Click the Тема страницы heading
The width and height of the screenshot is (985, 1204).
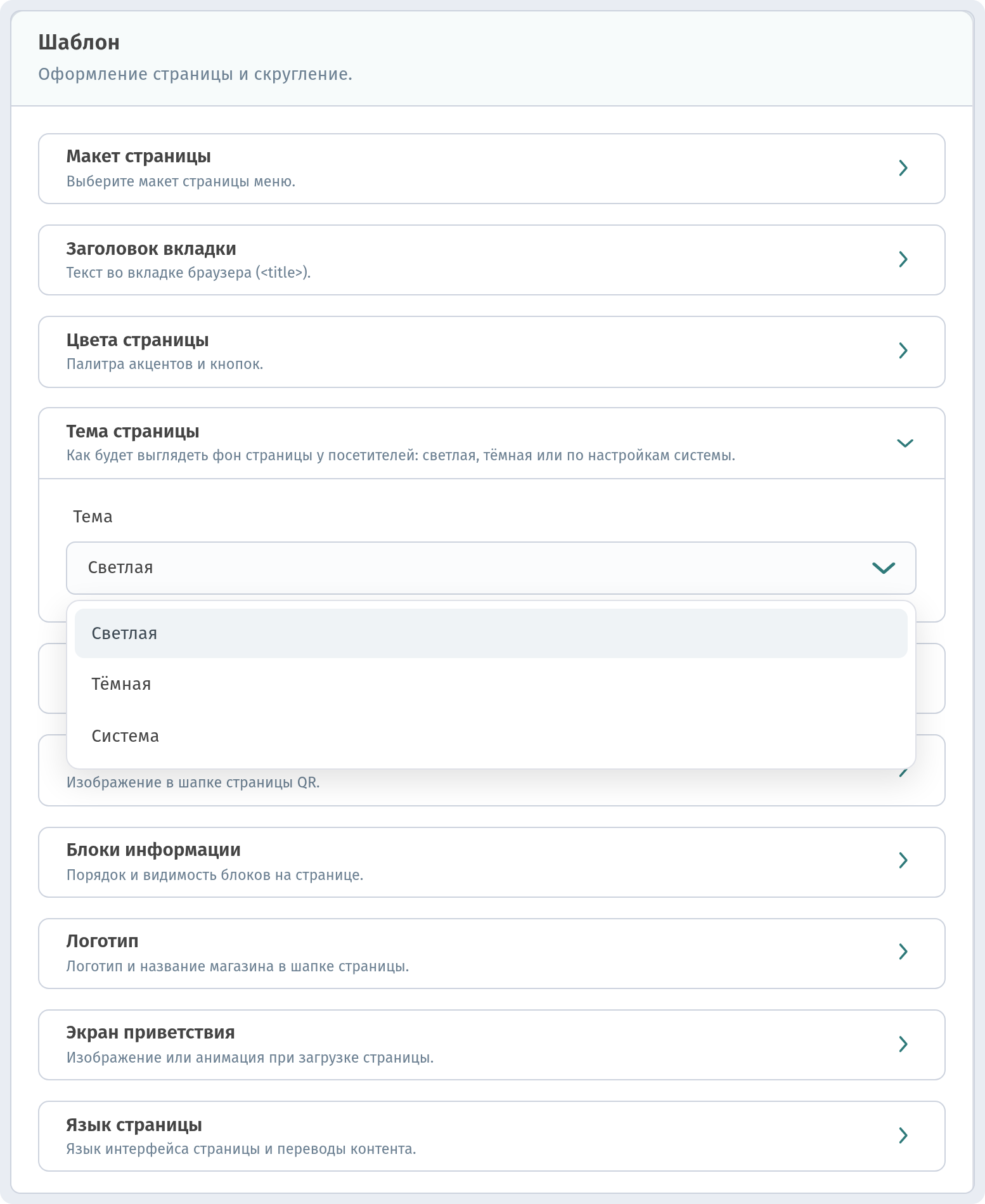[x=133, y=432]
